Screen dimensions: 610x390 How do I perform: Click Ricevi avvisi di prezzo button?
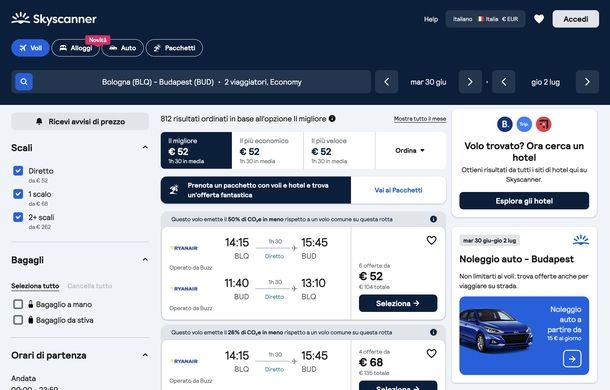[x=80, y=121]
